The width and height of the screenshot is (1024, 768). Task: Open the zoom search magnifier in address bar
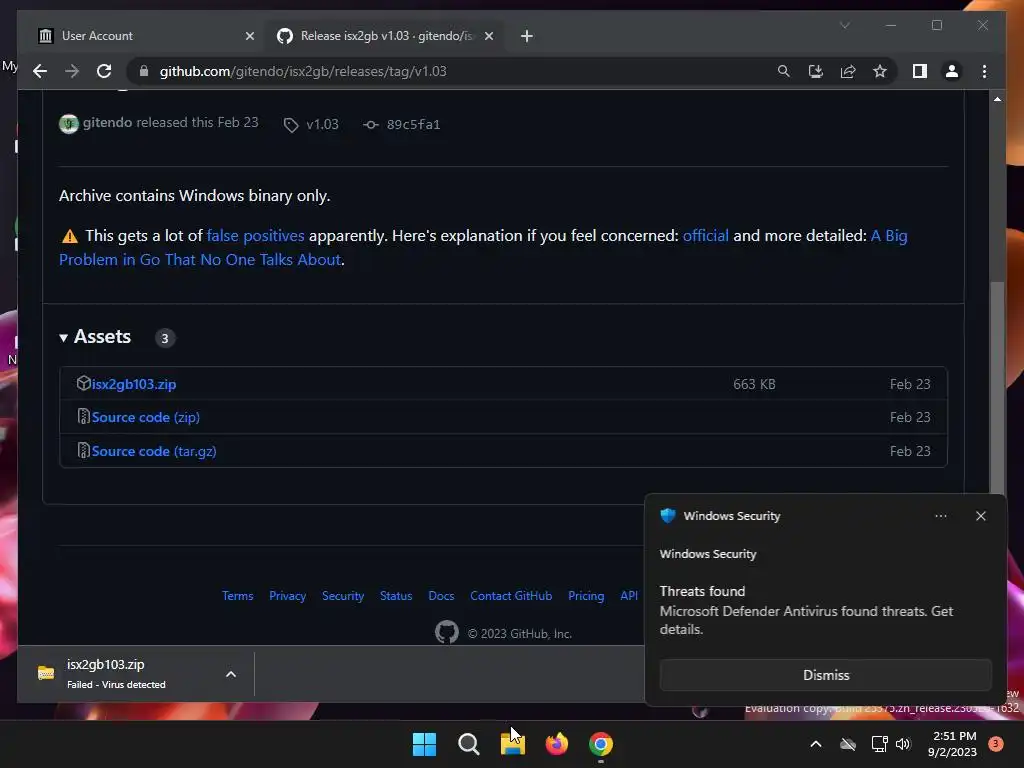pos(784,71)
